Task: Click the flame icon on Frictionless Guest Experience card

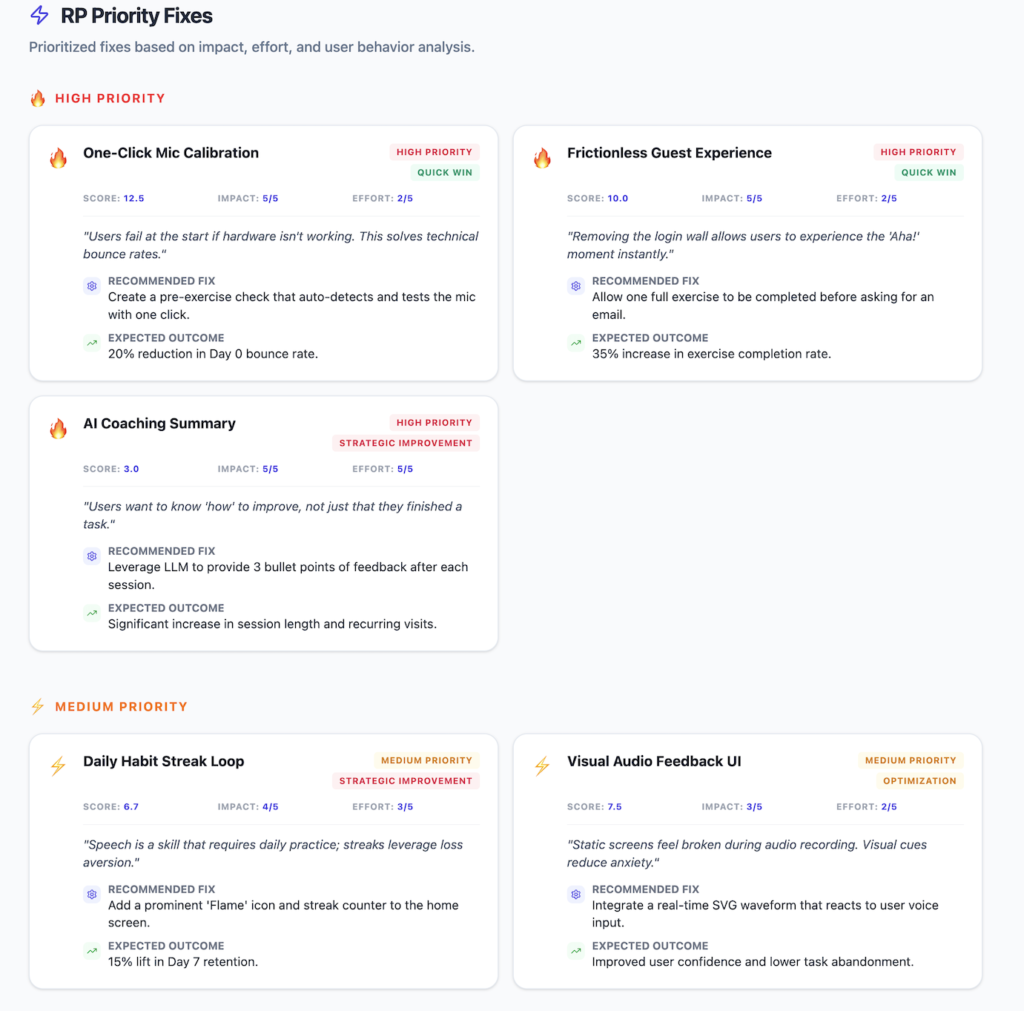Action: coord(542,157)
